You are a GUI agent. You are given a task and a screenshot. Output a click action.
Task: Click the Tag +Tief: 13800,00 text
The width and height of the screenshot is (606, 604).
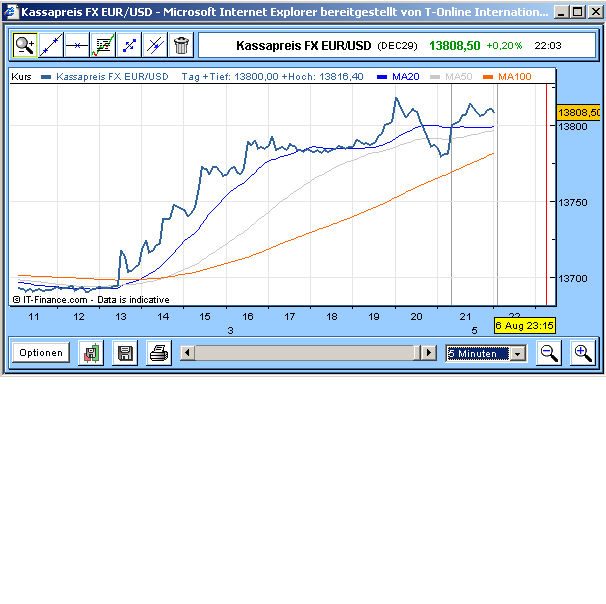coord(230,77)
